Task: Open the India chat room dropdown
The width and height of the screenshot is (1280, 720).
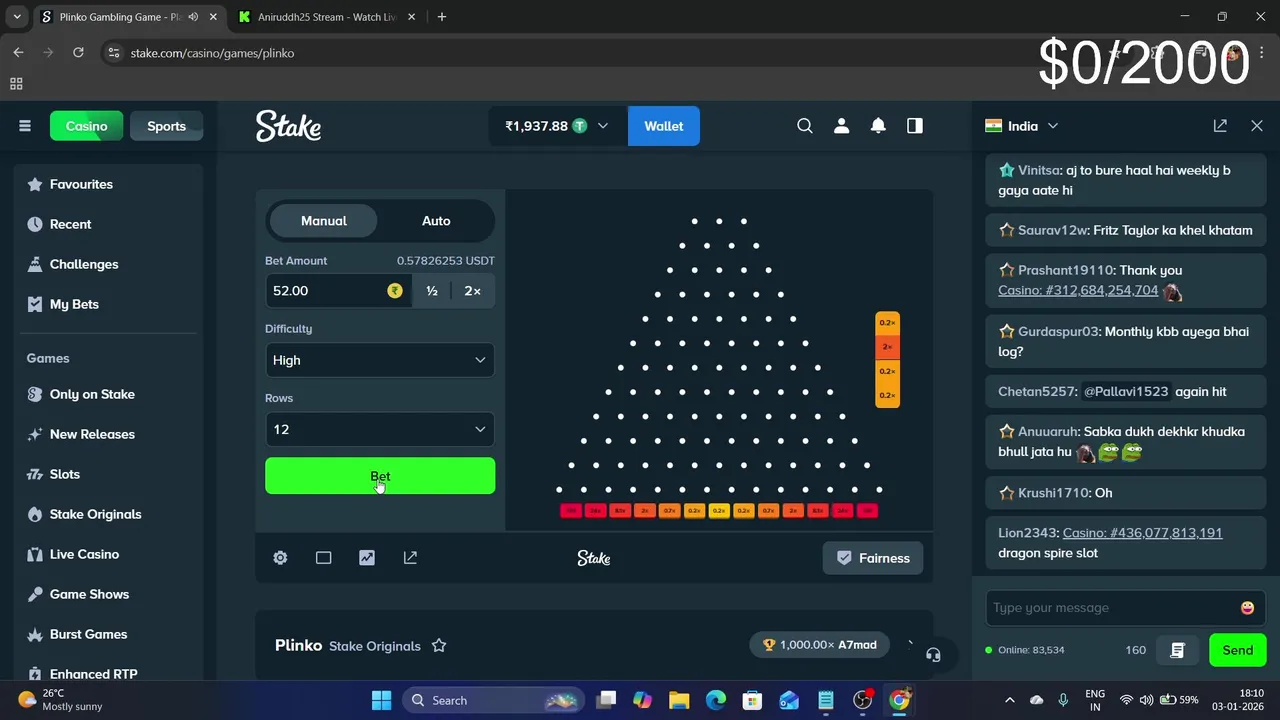Action: pyautogui.click(x=1021, y=126)
